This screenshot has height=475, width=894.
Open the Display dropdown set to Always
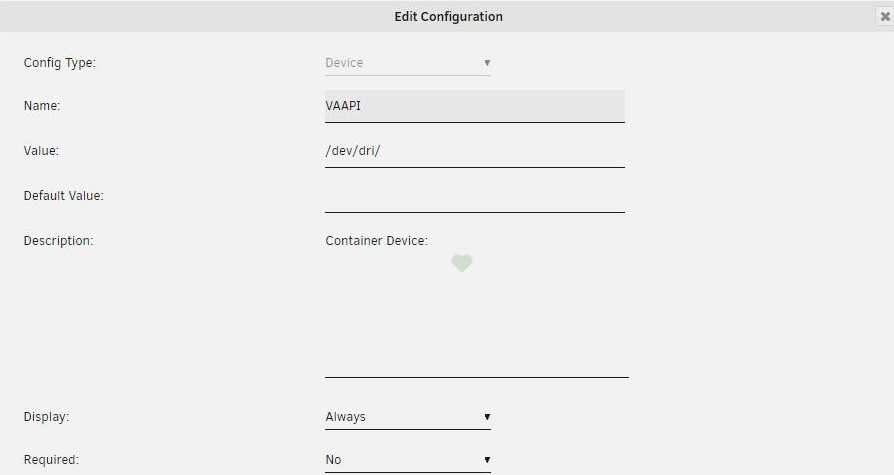pos(407,417)
